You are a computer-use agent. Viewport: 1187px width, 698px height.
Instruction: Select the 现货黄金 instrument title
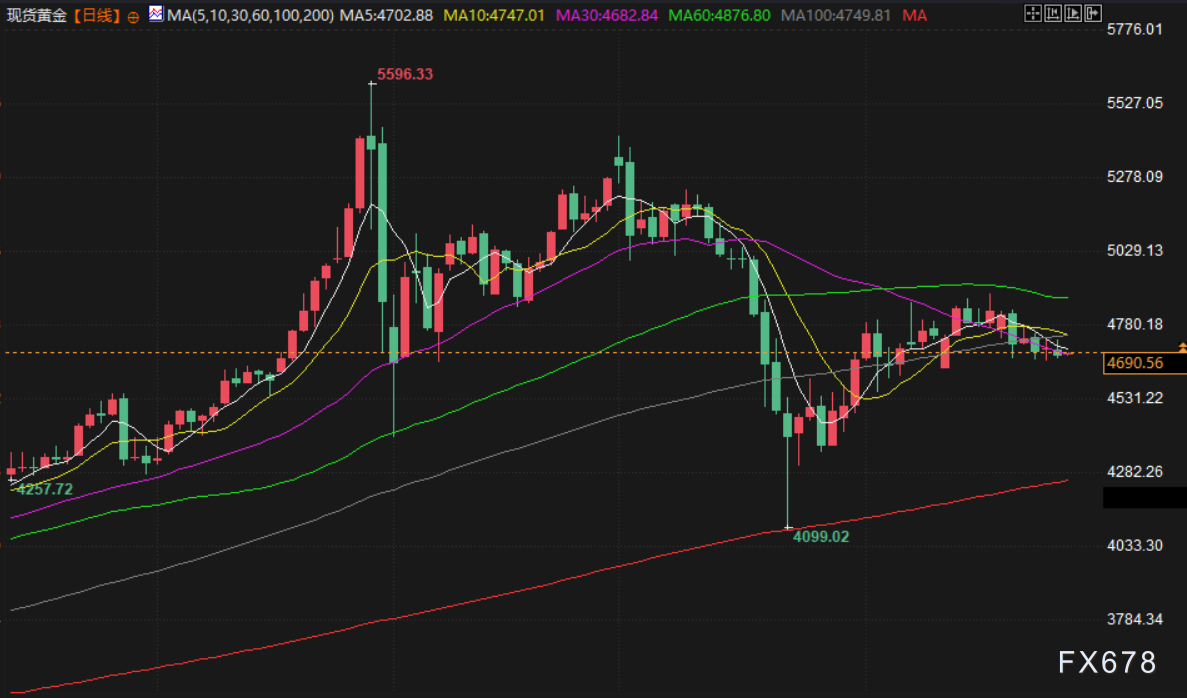pos(36,15)
